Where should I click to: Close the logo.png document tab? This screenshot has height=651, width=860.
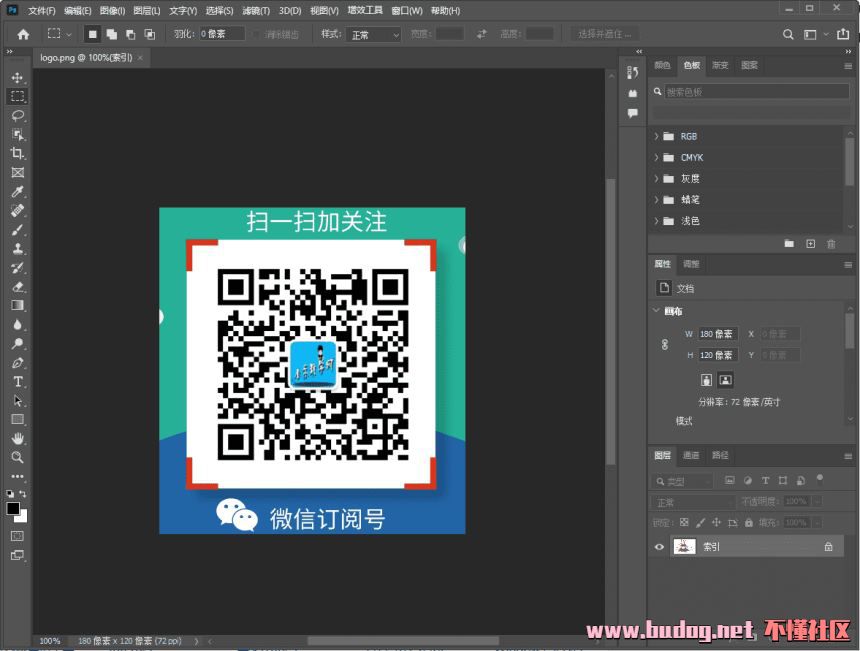tap(140, 58)
